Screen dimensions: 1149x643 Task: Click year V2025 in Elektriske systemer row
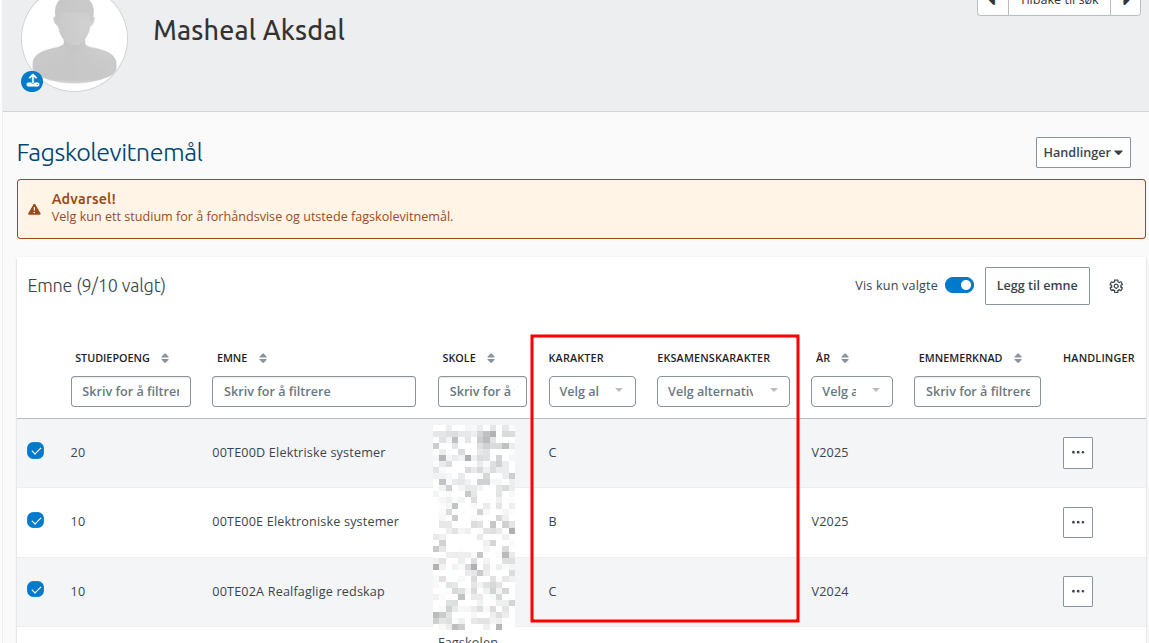click(x=830, y=453)
